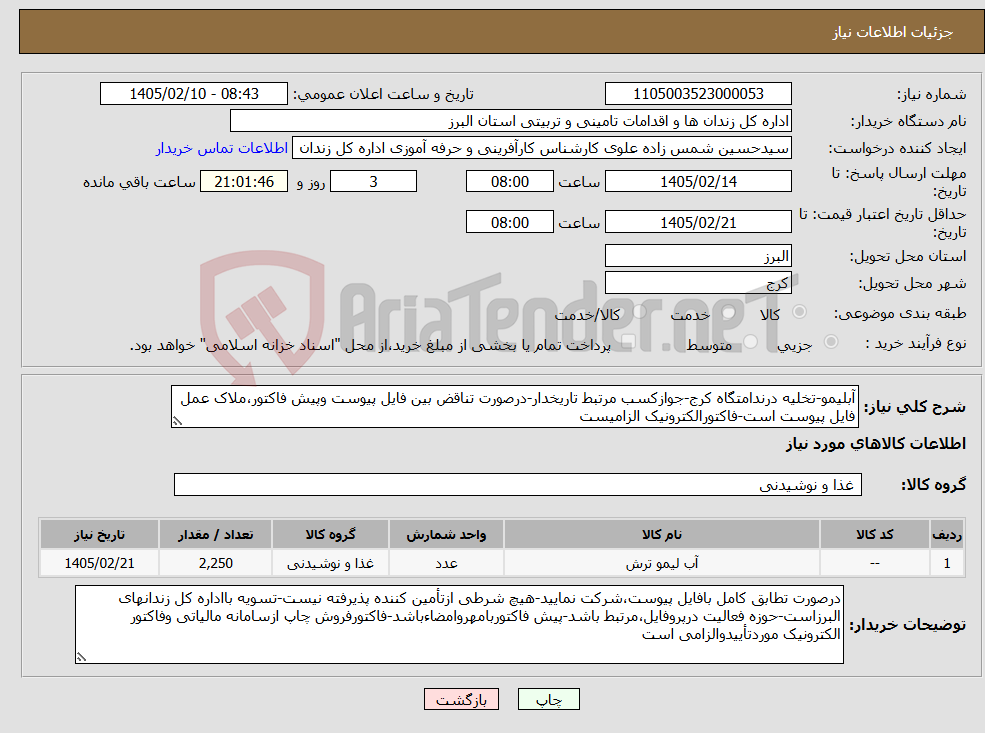Select the متوسط purchase type radio
Viewport: 985px width, 733px height.
pos(751,342)
